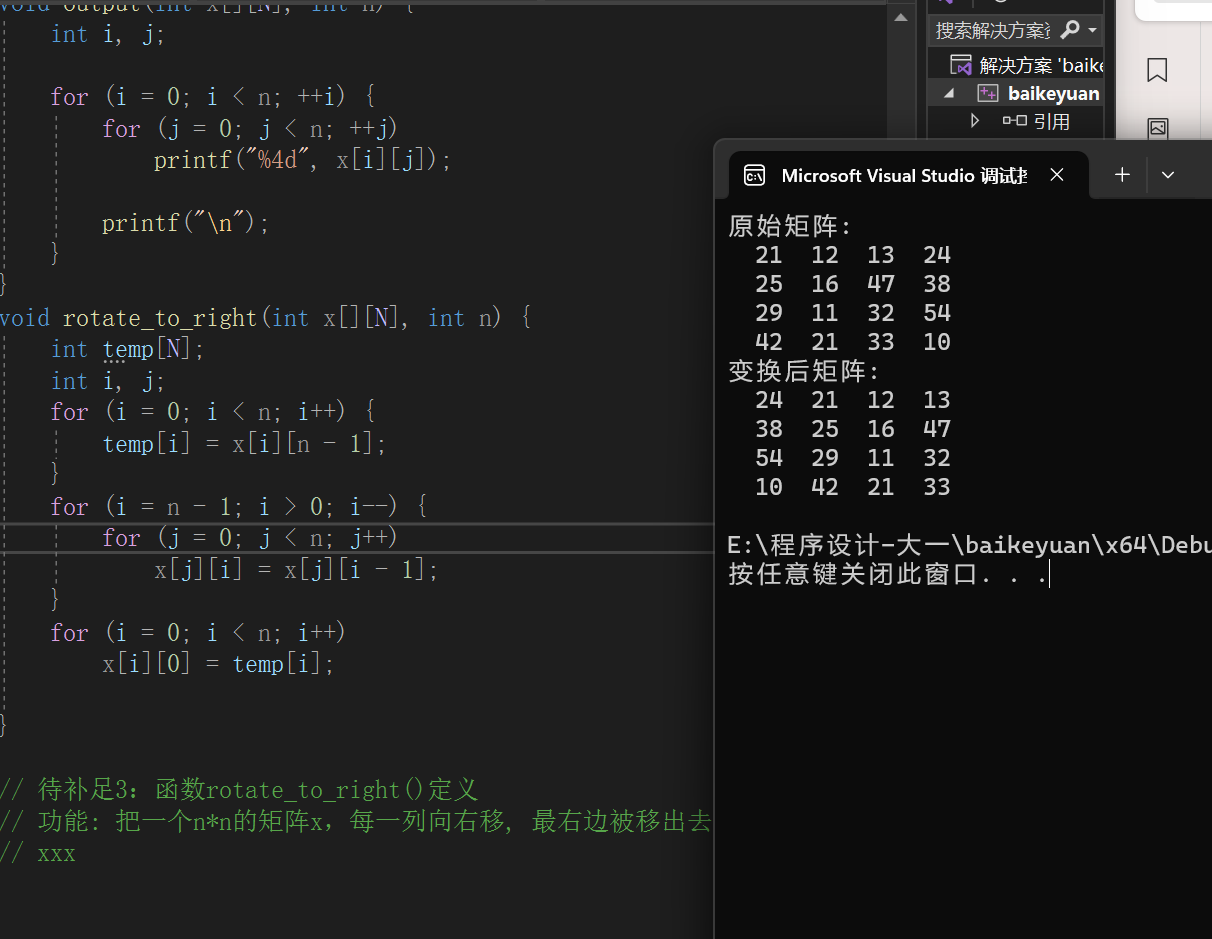Image resolution: width=1212 pixels, height=939 pixels.
Task: Click console row 10 42 21 33
Action: 853,487
